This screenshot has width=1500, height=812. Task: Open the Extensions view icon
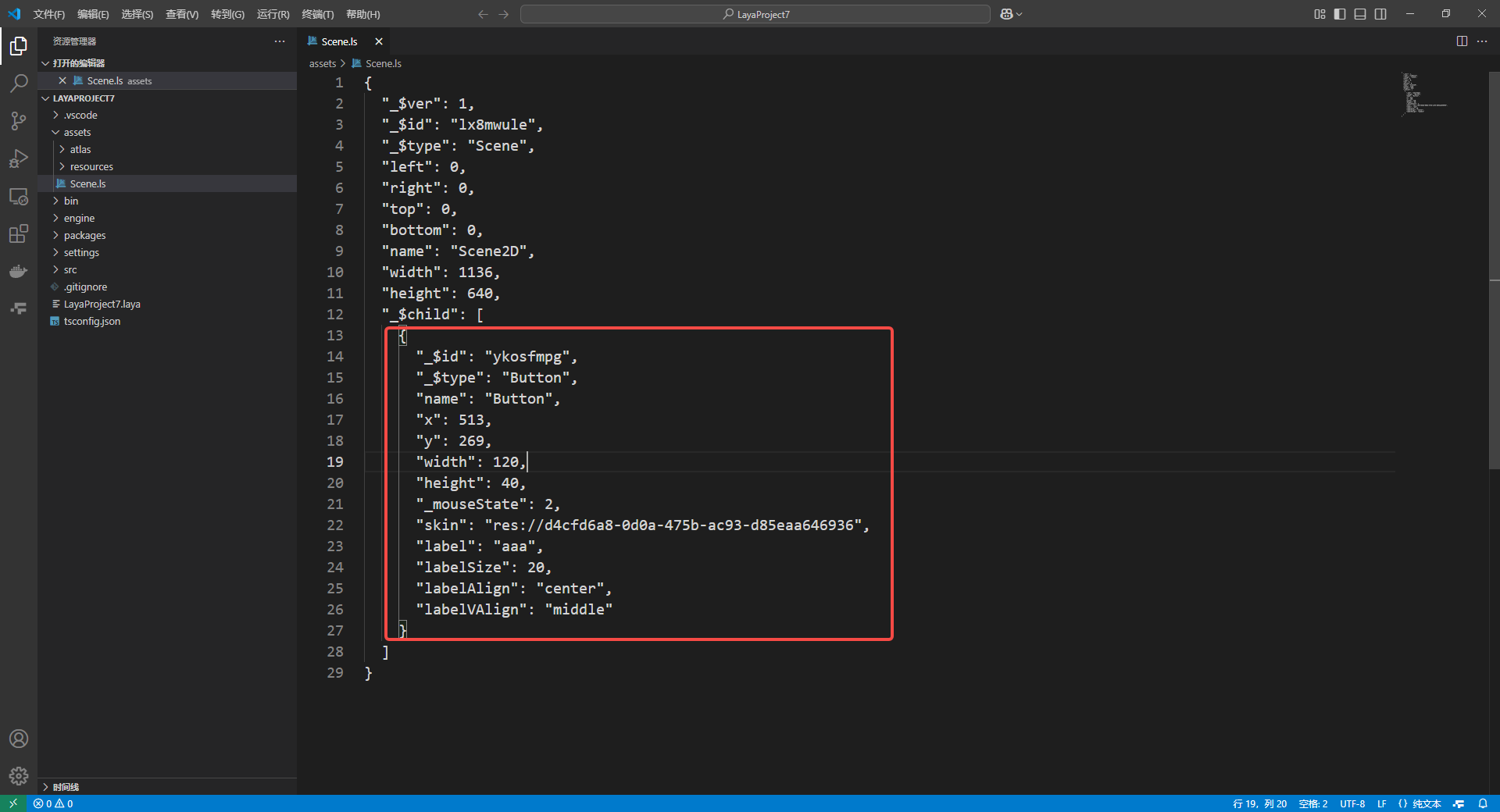pos(19,233)
